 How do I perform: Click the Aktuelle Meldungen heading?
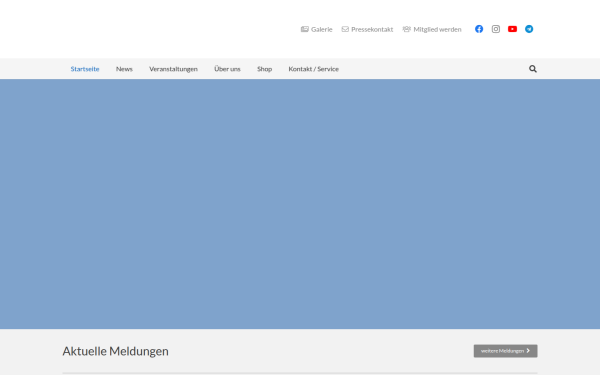(116, 351)
